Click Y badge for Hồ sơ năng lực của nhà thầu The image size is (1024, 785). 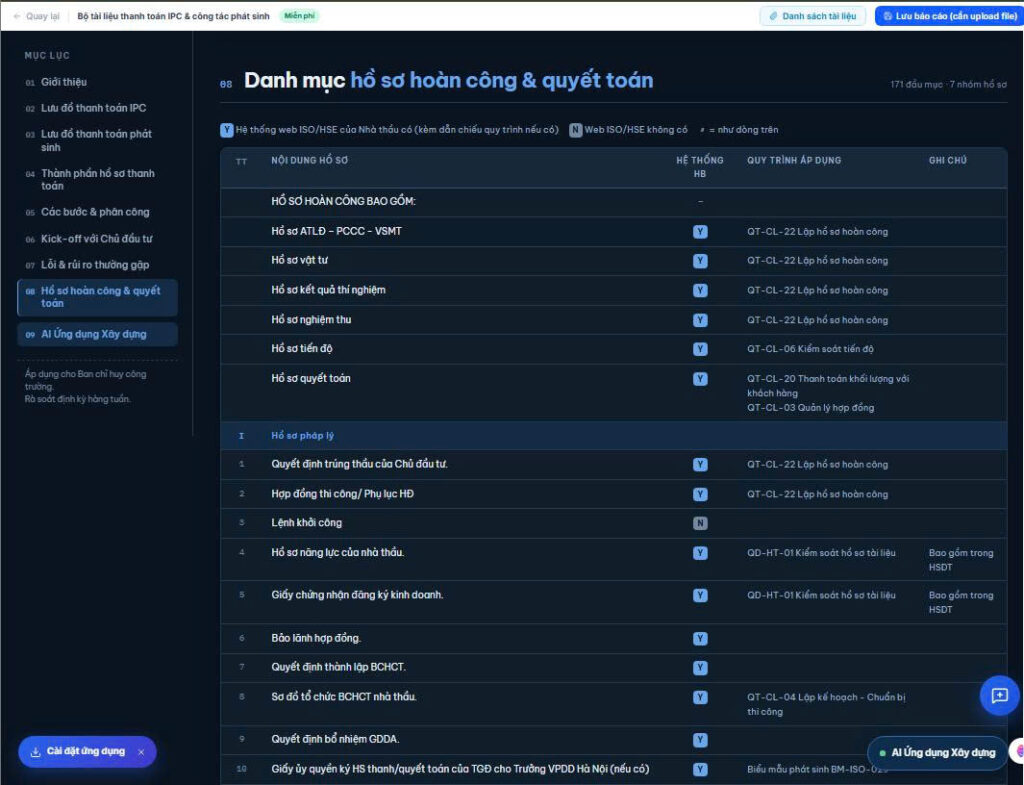[x=700, y=553]
